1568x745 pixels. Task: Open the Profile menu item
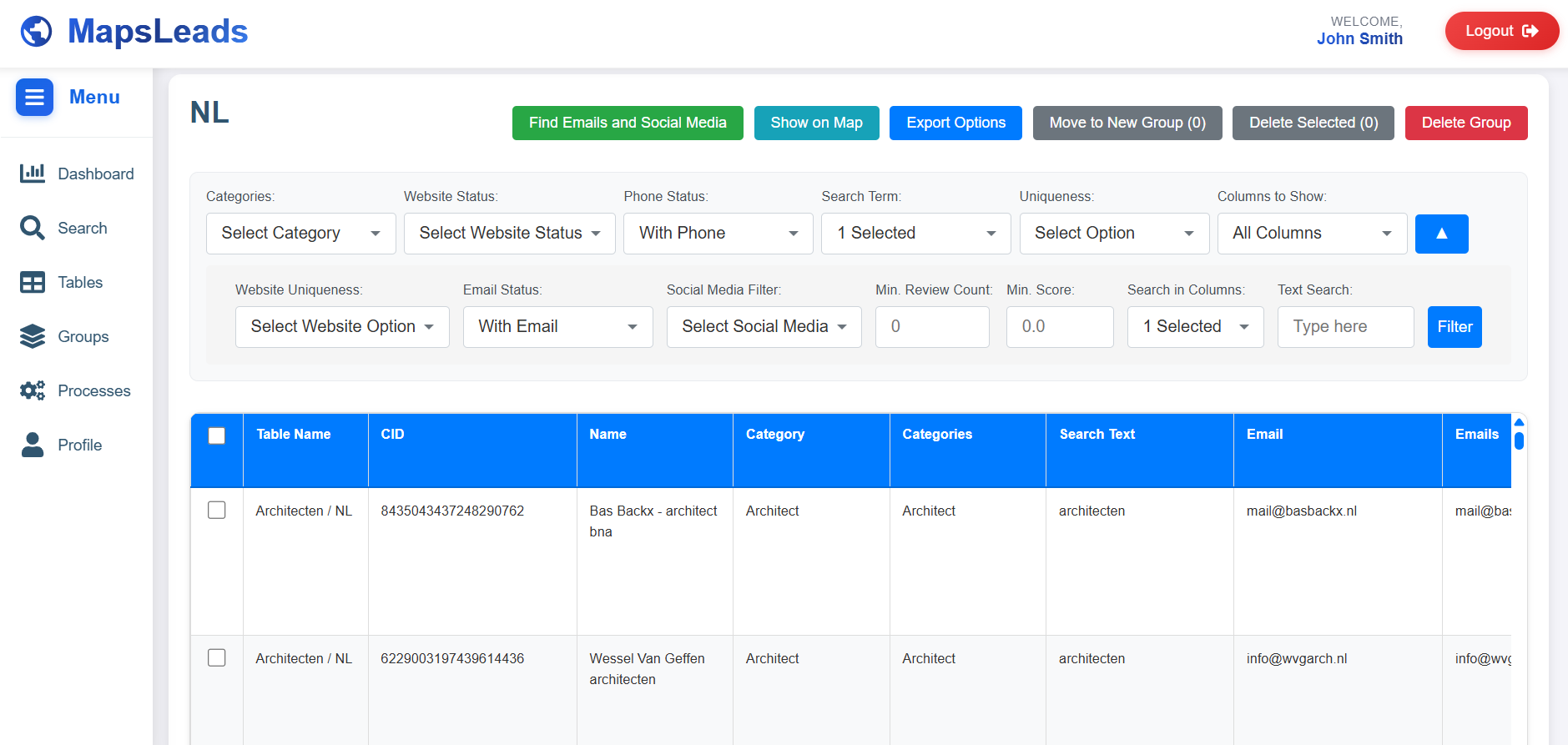pyautogui.click(x=77, y=445)
